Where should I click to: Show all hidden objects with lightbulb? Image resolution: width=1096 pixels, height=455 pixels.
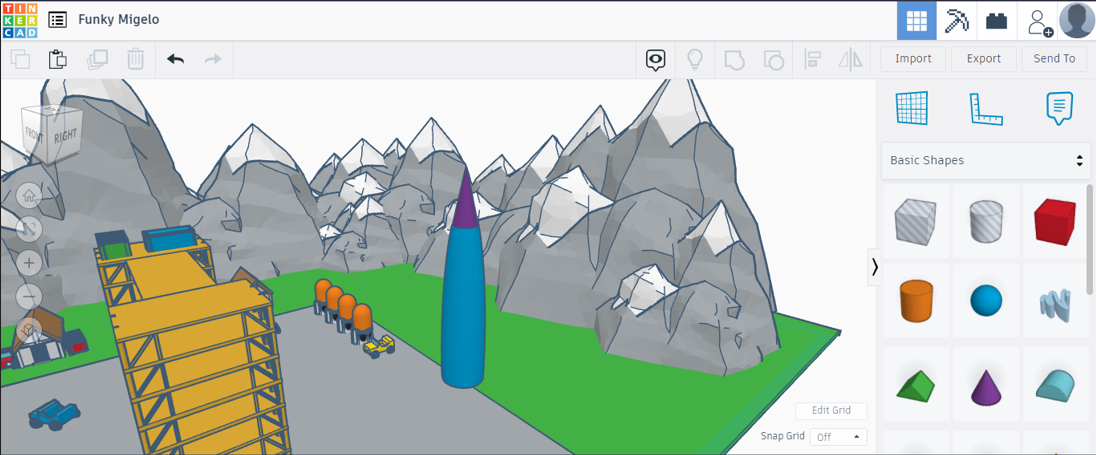pyautogui.click(x=695, y=59)
